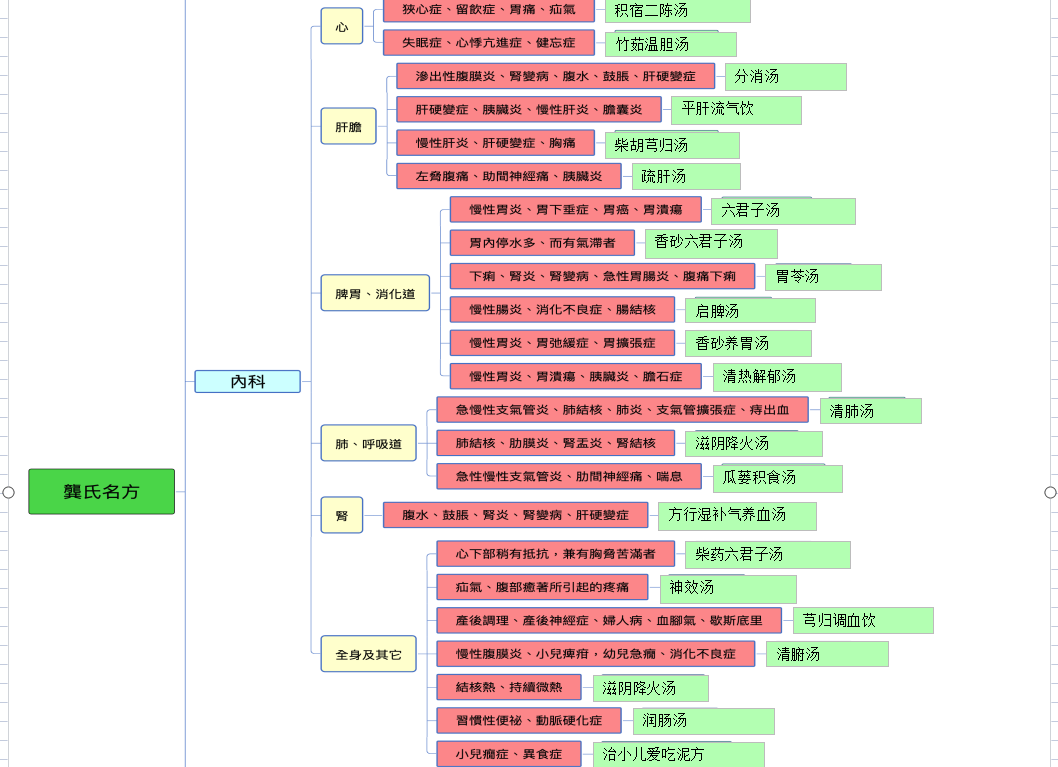Image resolution: width=1058 pixels, height=767 pixels.
Task: Select the node starting with 產後調理
Action: click(x=609, y=621)
